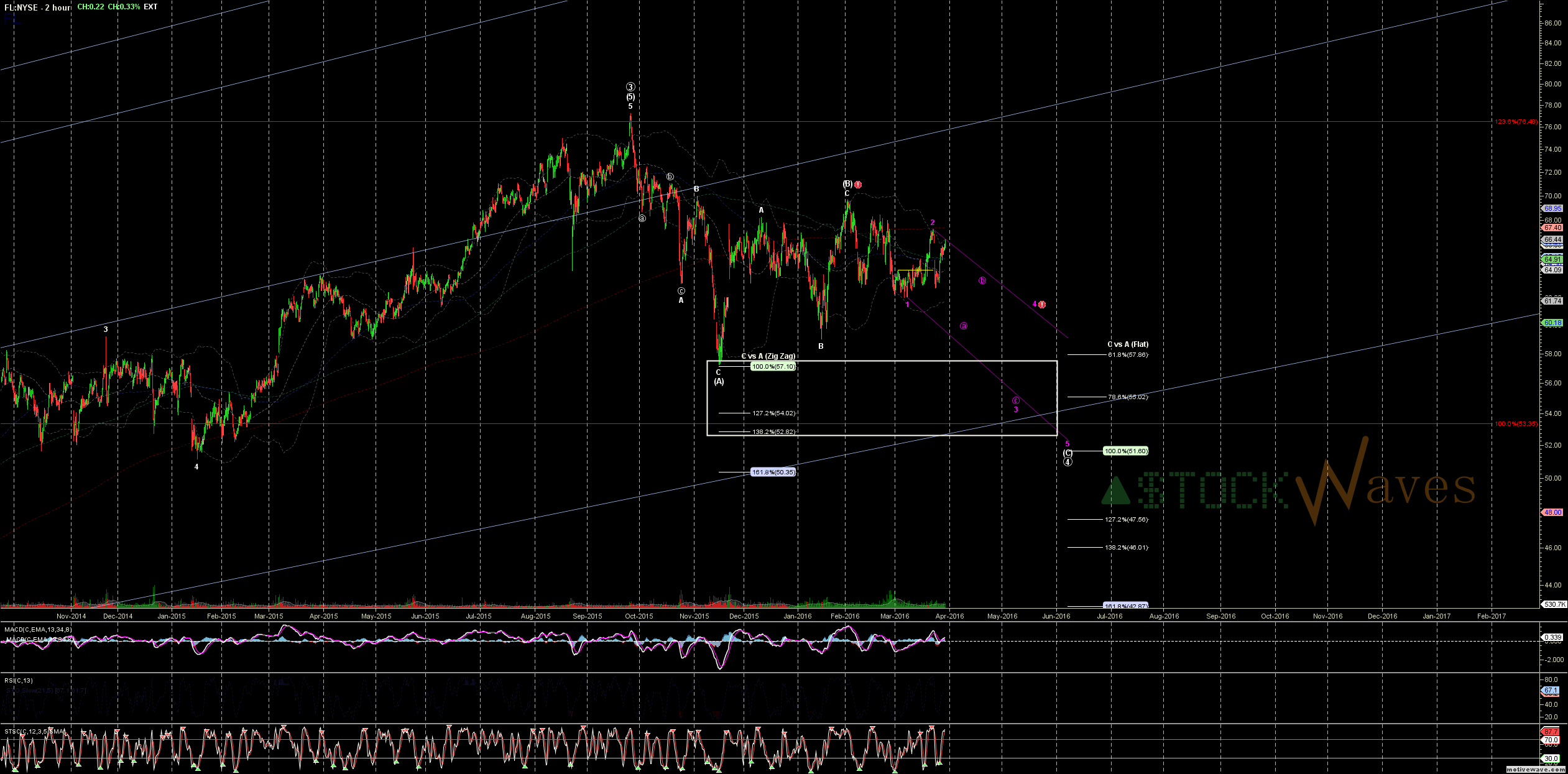This screenshot has width=1568, height=774.
Task: Select the '78.6%(55.02)' Fibonacci level
Action: 1128,397
